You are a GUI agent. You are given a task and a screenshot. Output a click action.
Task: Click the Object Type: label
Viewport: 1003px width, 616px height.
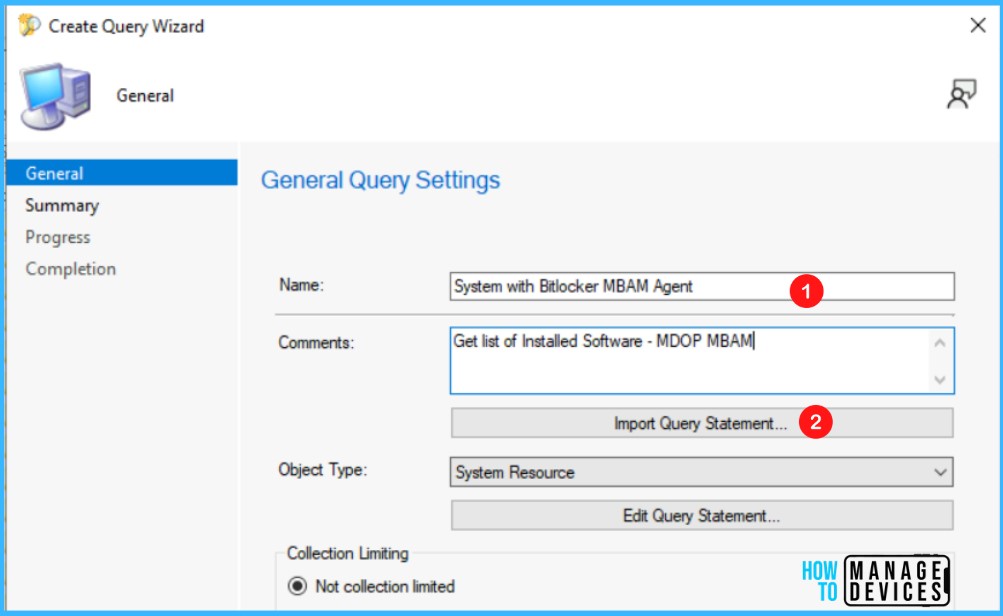point(322,470)
